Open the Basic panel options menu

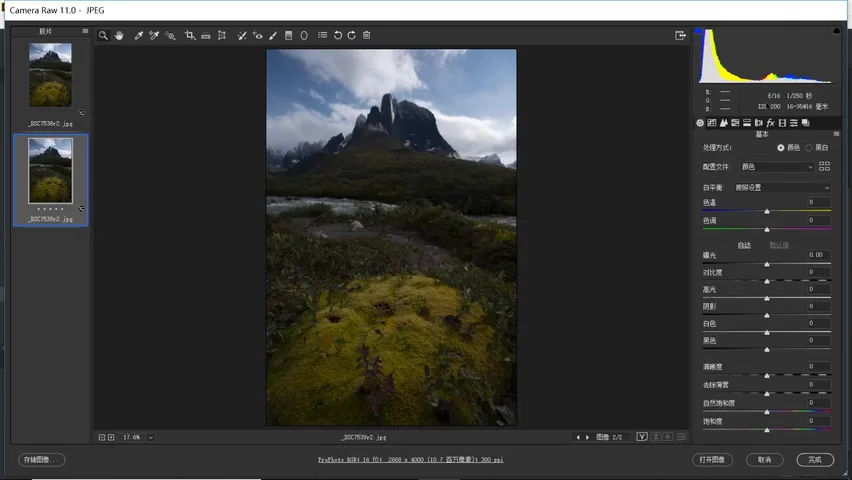pos(836,134)
